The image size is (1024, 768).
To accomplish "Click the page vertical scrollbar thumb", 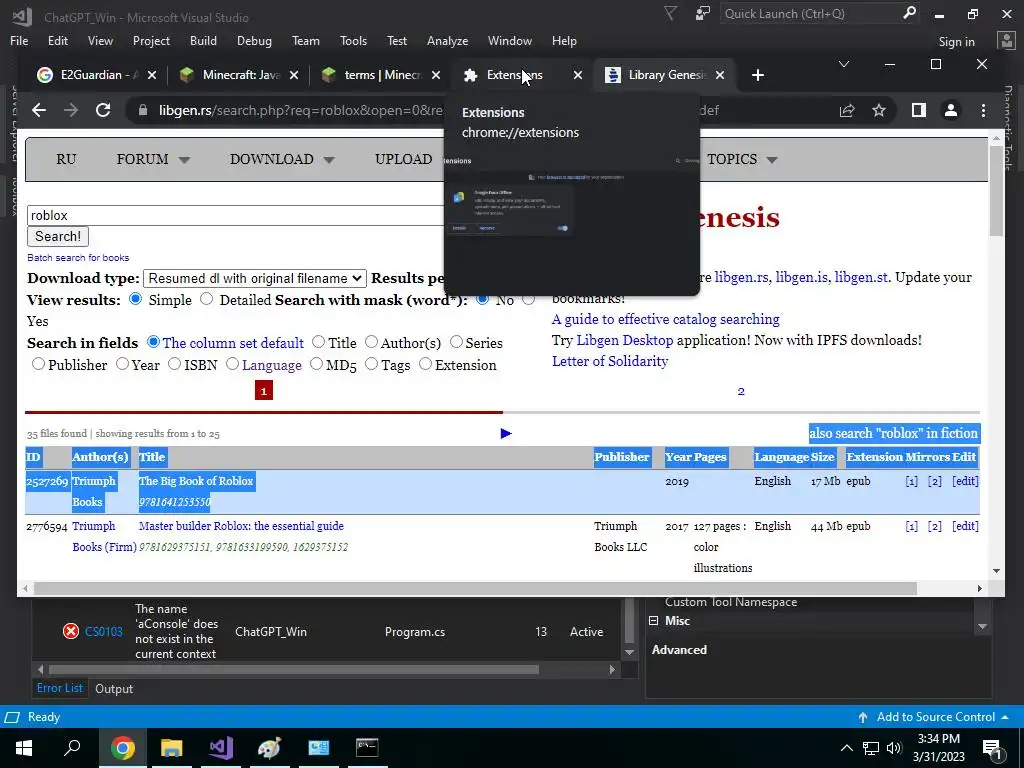I will [x=996, y=191].
